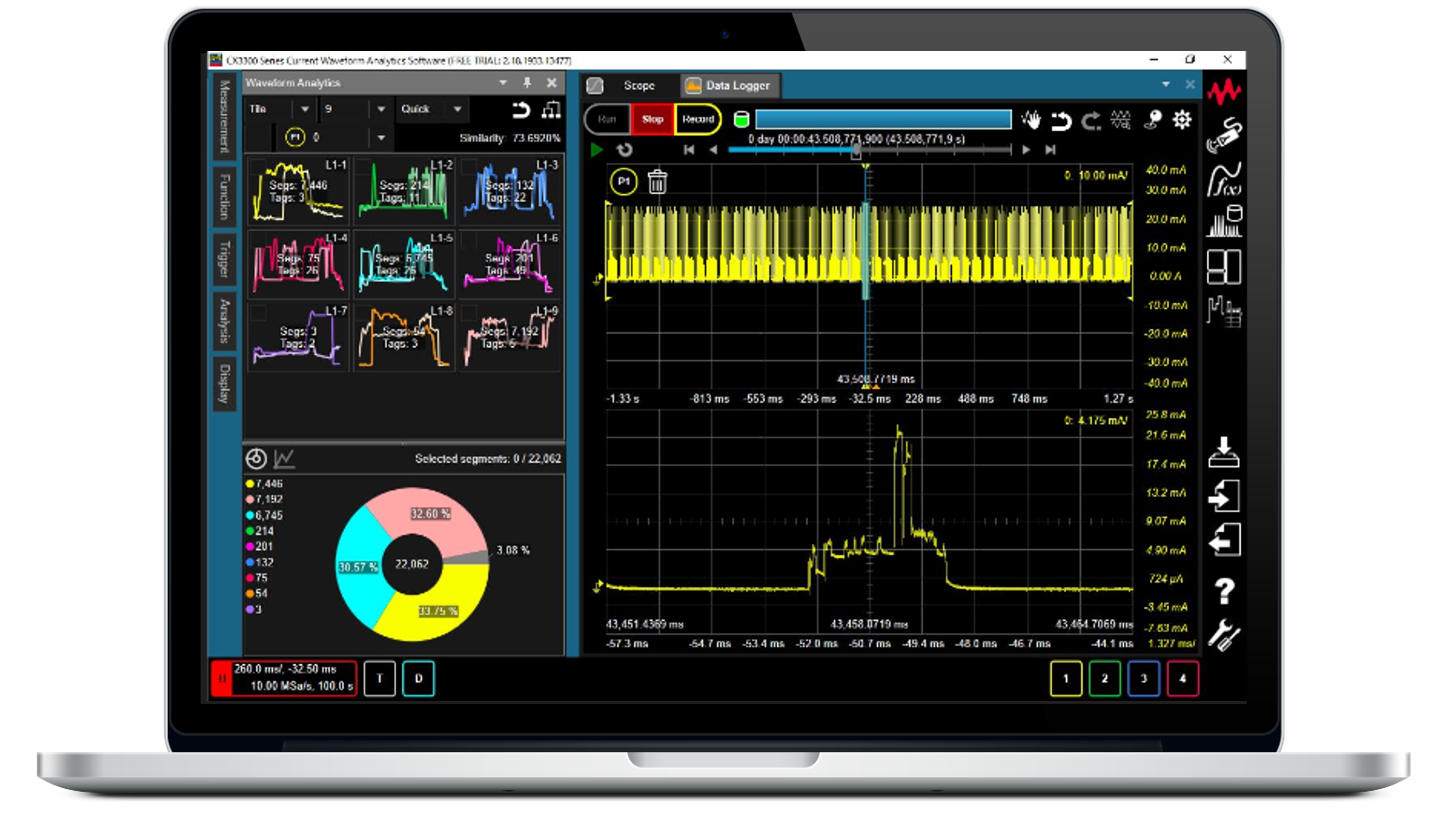Screen dimensions: 1456x817
Task: Switch to line chart view icon
Action: pyautogui.click(x=284, y=459)
